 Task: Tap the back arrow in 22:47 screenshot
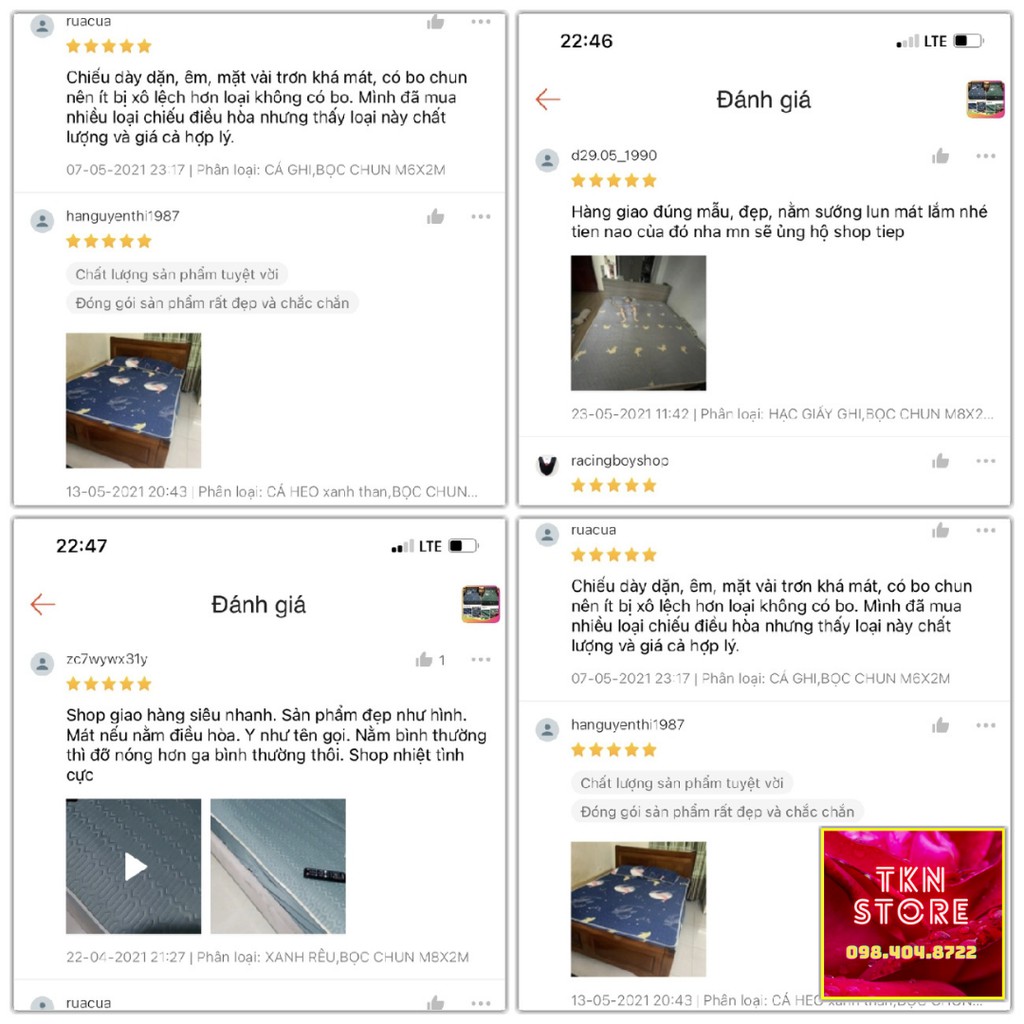tap(42, 604)
